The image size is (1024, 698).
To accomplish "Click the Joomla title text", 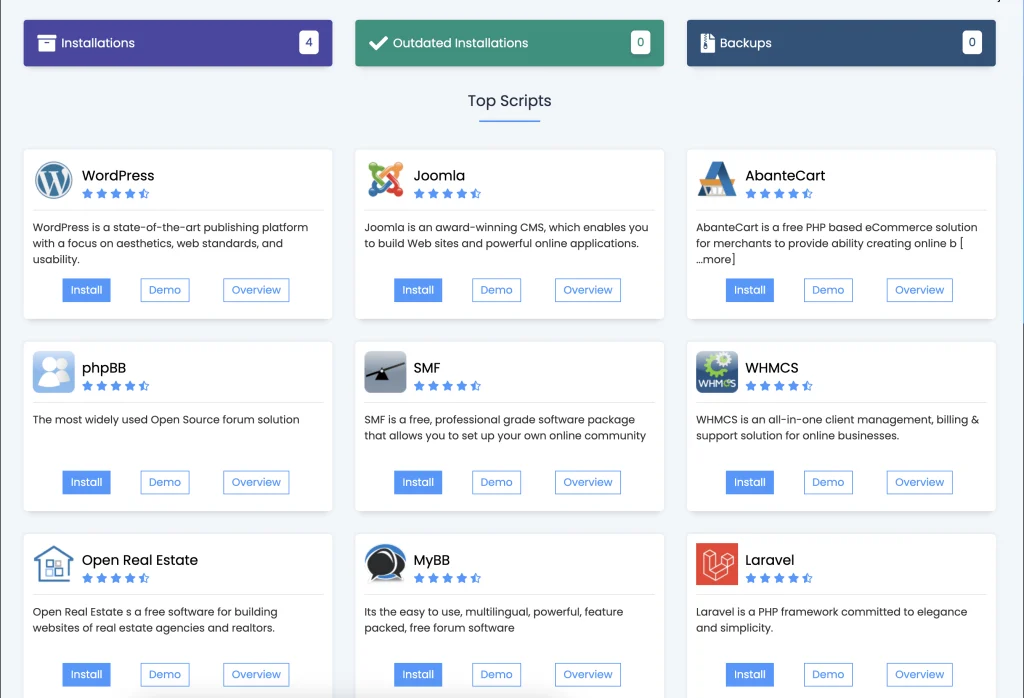I will 439,176.
